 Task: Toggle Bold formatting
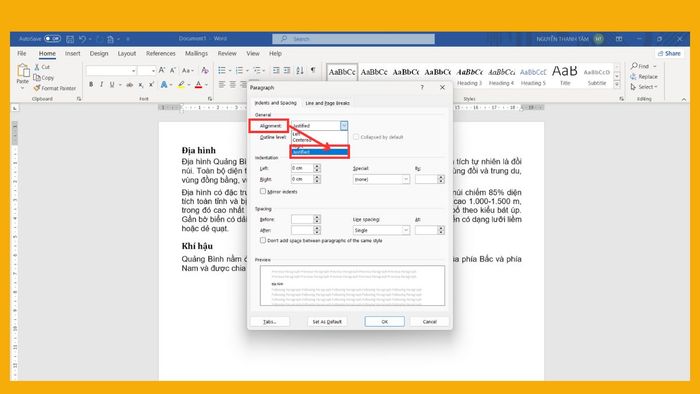pos(91,84)
